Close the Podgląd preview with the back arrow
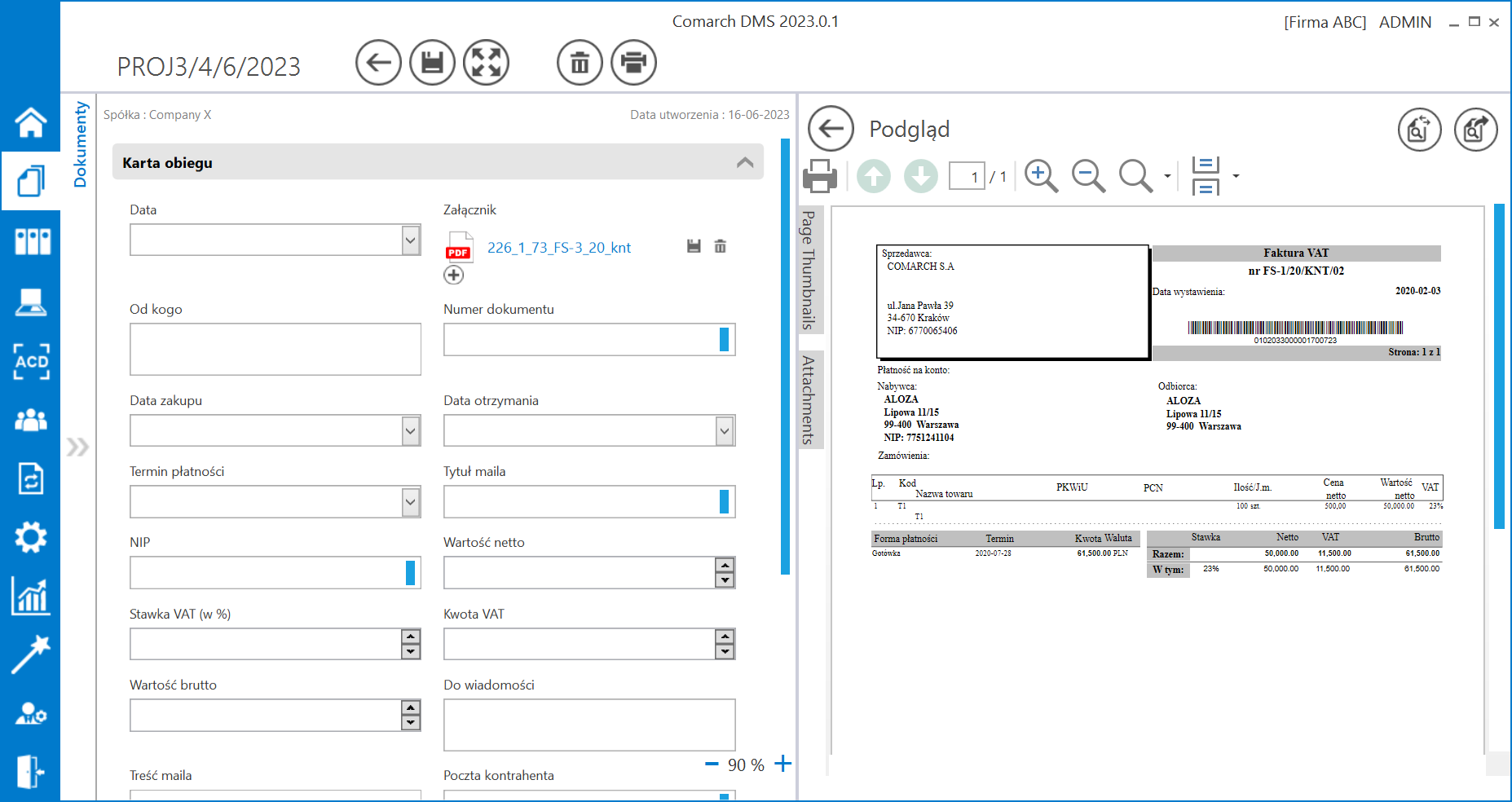 (831, 129)
